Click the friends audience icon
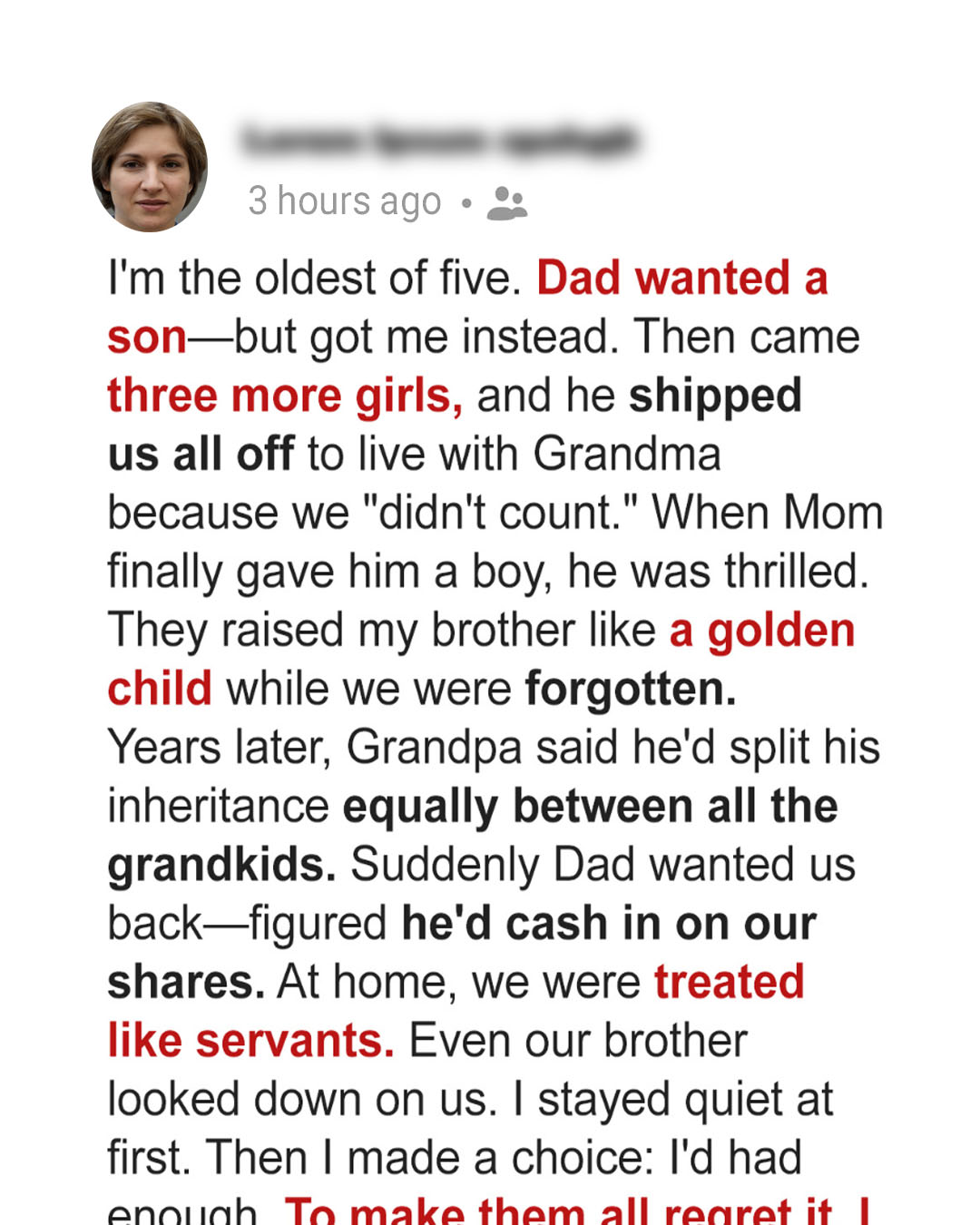The width and height of the screenshot is (980, 1225). point(506,203)
